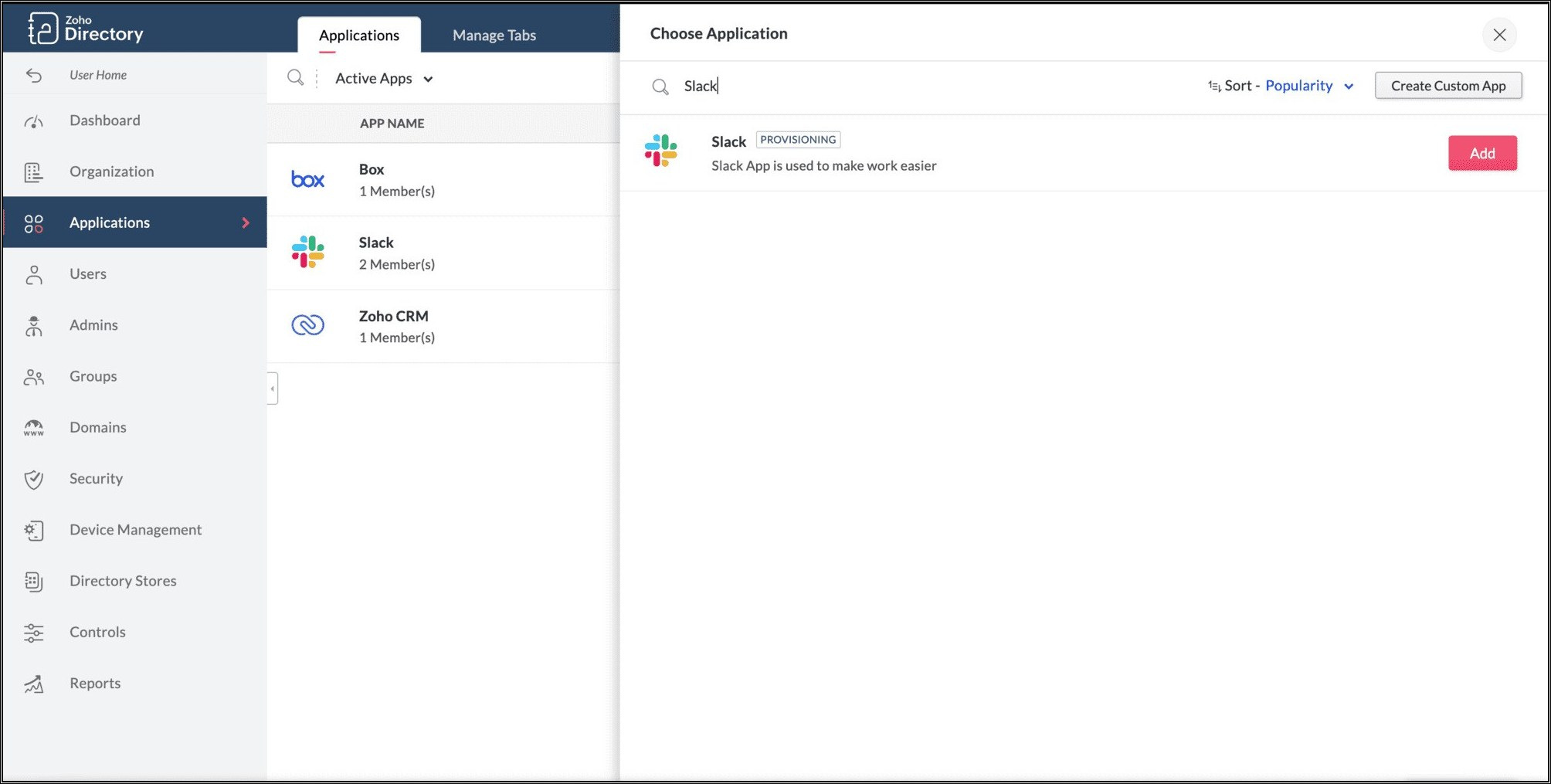Screen dimensions: 1551x784
Task: Click the Zoho Directory logo
Action: point(86,29)
